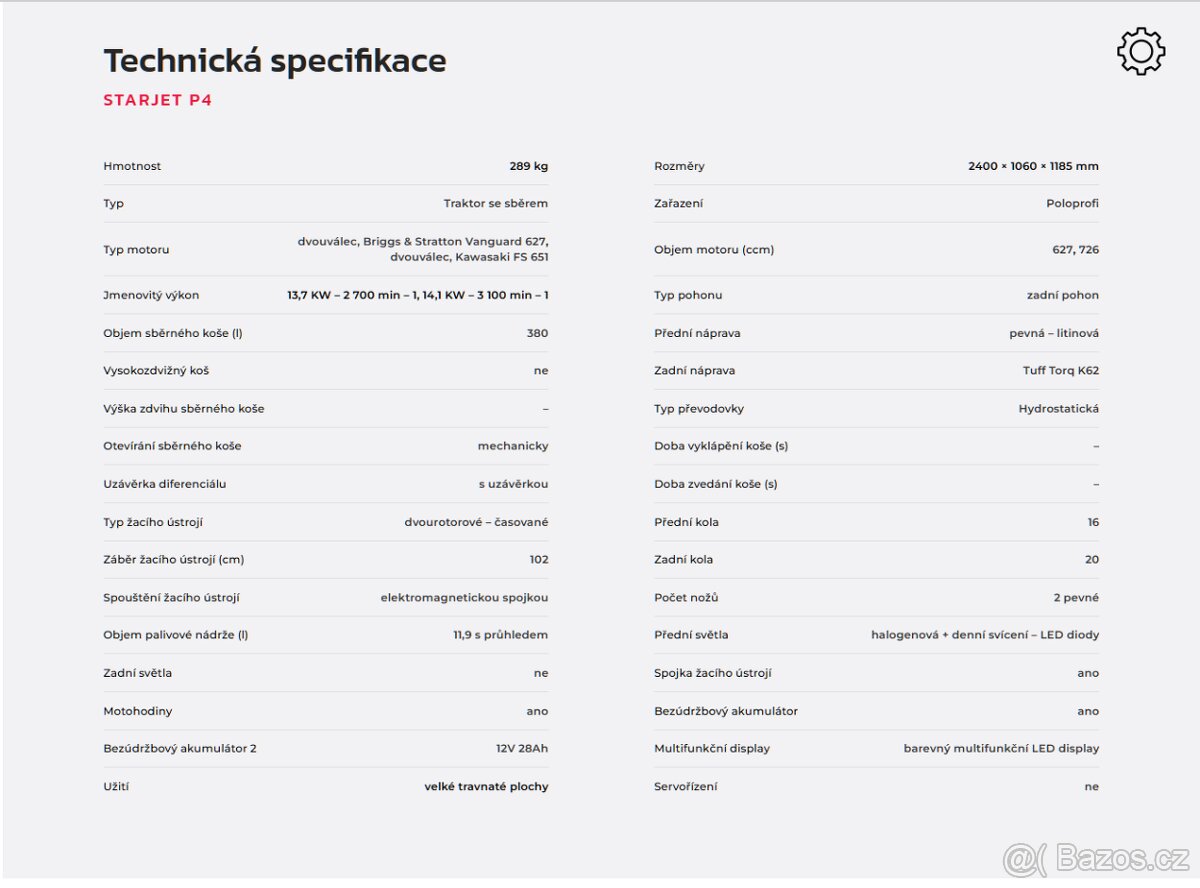
Task: Select the Technická specifikace heading
Action: coord(275,61)
